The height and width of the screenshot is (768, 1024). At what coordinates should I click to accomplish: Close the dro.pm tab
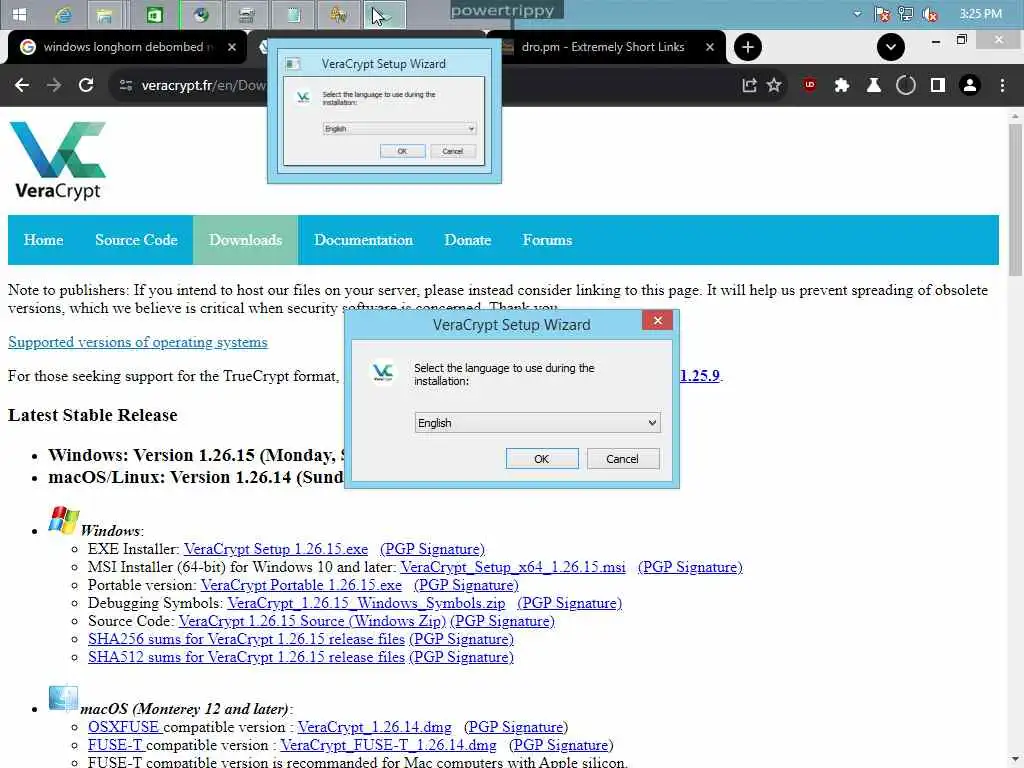click(x=710, y=47)
